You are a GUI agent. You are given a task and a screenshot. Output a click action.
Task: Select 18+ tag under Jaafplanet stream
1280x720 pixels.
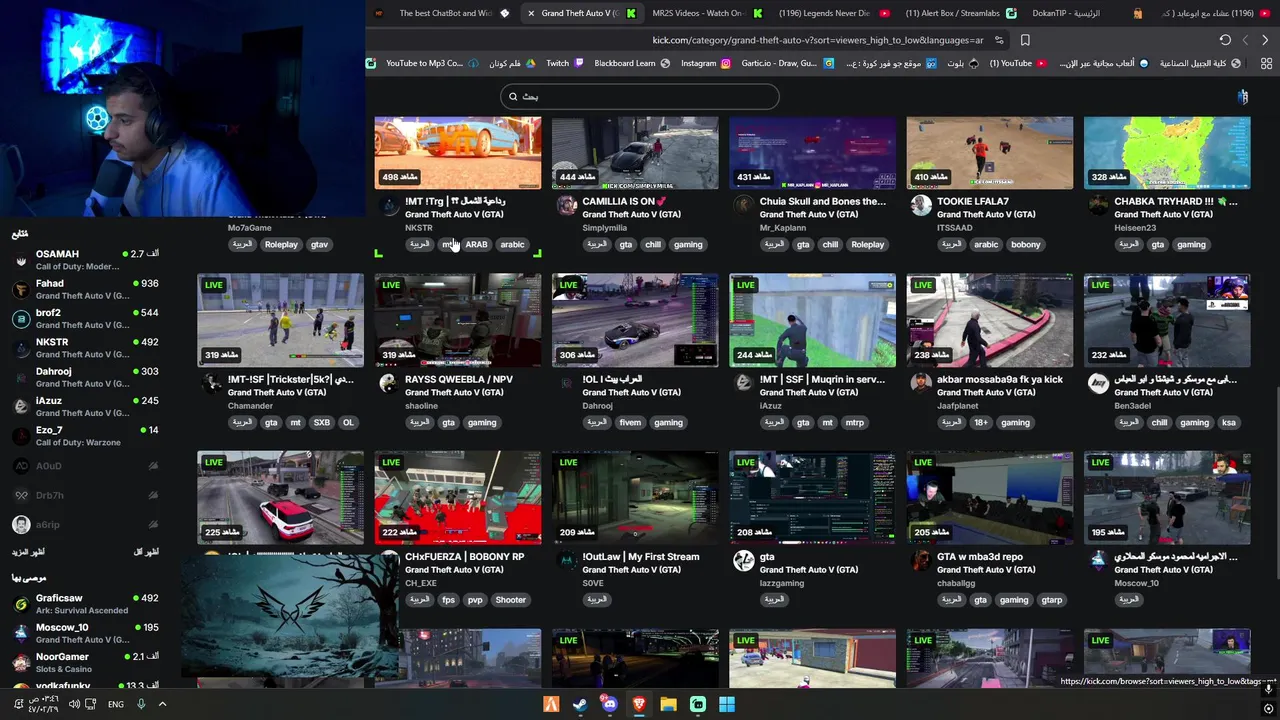pos(981,423)
